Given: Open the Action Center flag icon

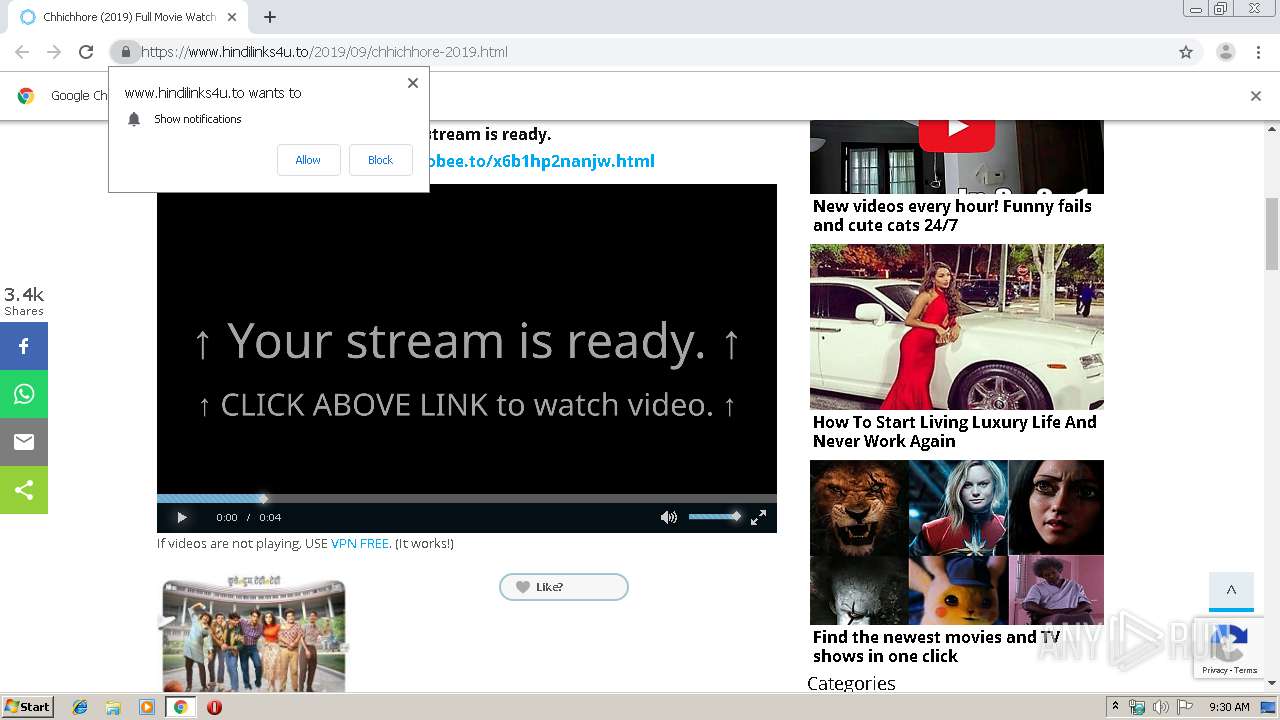Looking at the screenshot, I should 1185,707.
